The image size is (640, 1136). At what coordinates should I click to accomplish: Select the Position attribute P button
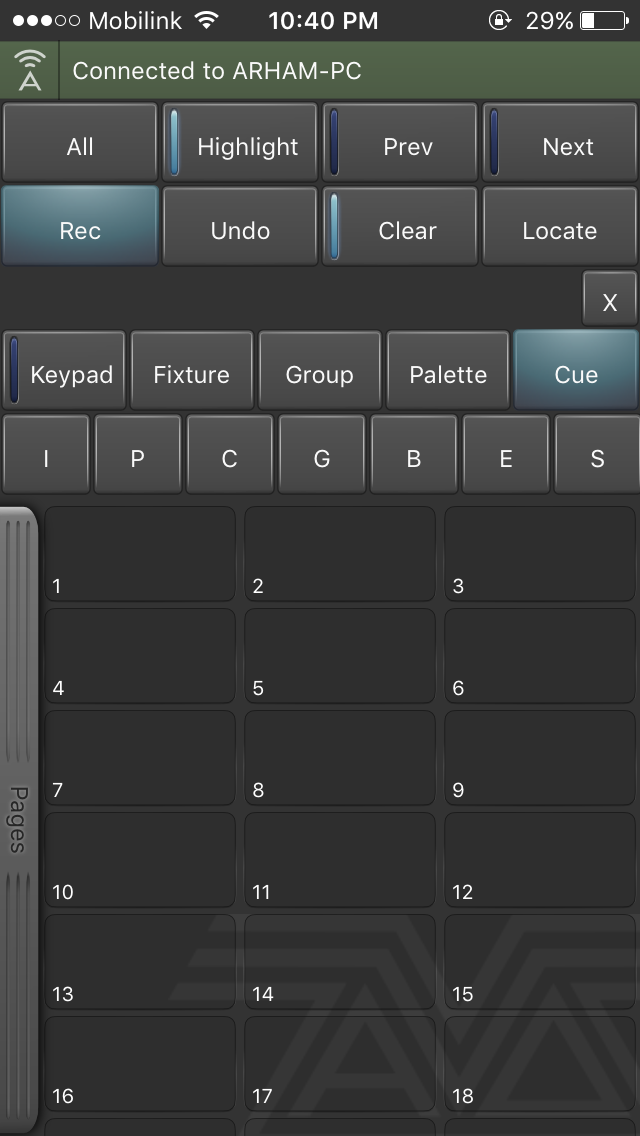(138, 456)
